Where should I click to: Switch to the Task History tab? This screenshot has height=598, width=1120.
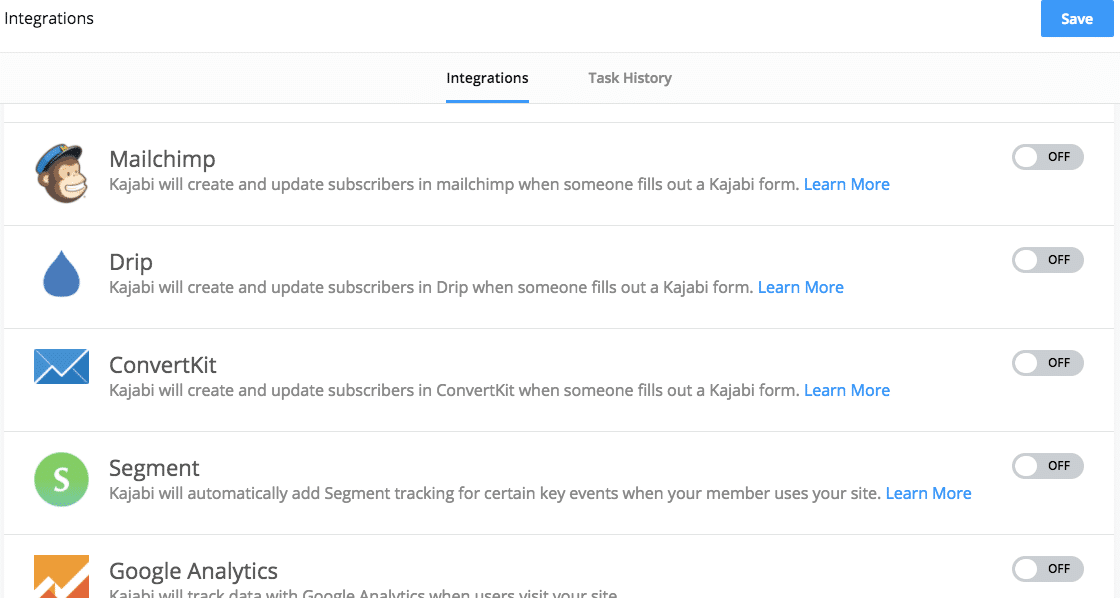click(x=629, y=78)
